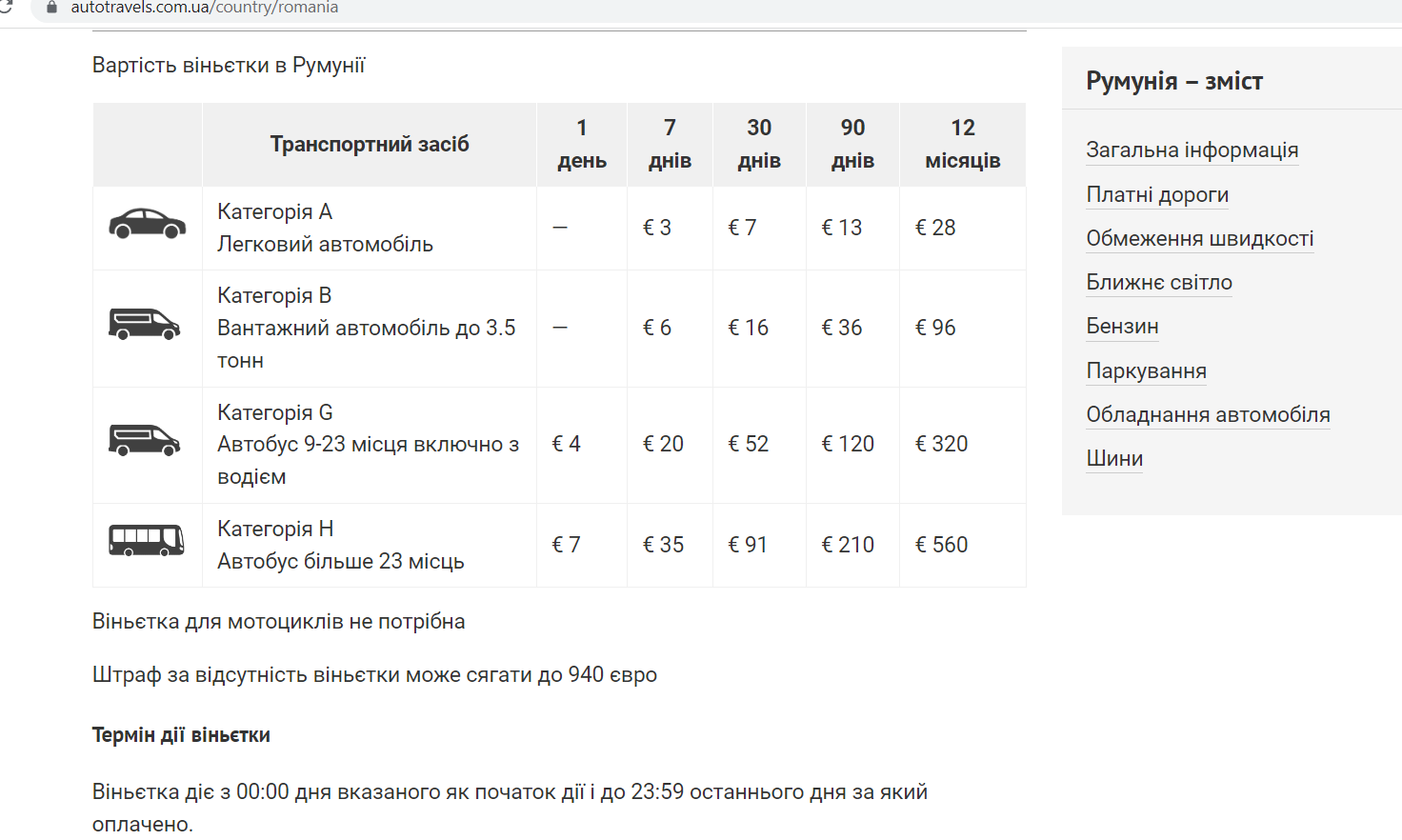Screen dimensions: 1402x840
Task: Navigate to the Паркування section
Action: point(1146,371)
